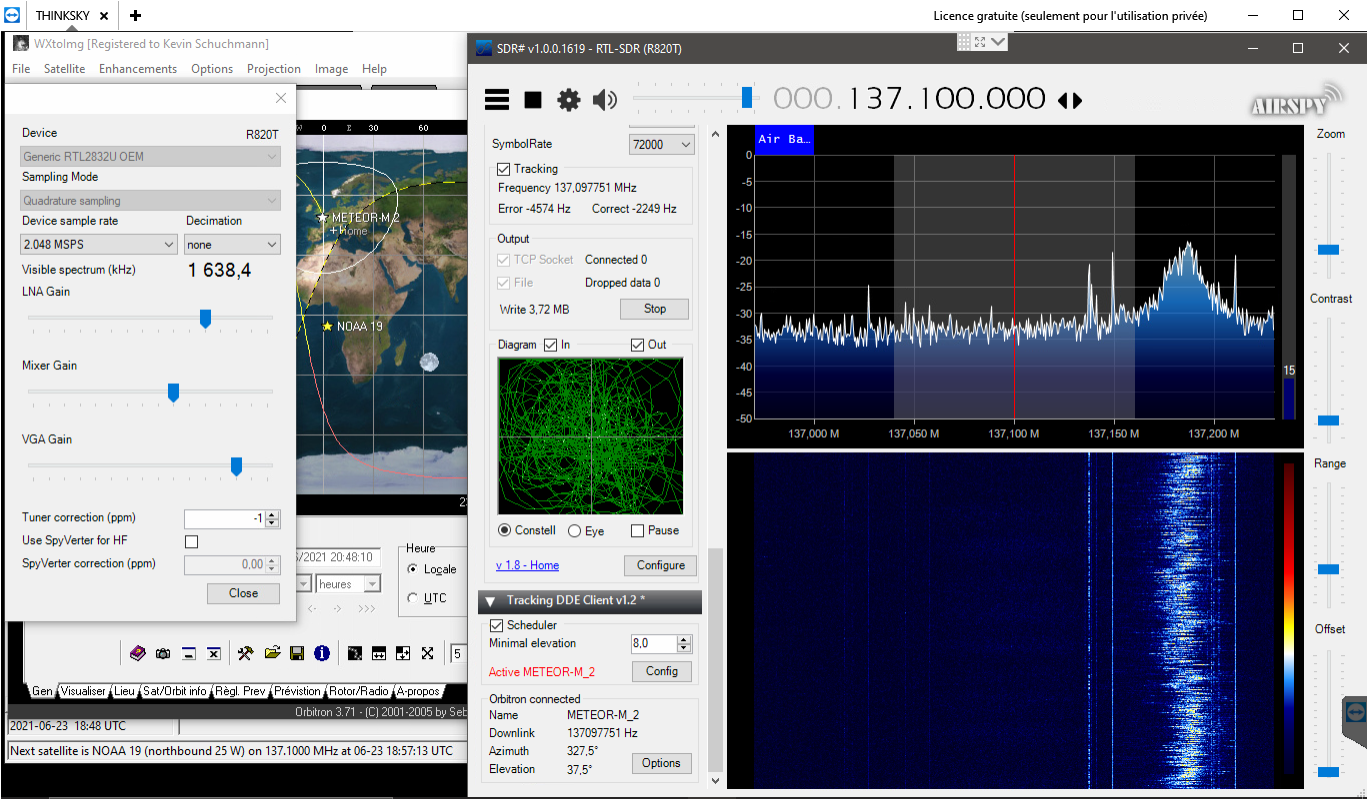Image resolution: width=1368 pixels, height=800 pixels.
Task: Open WXtoImg Satellite menu
Action: tap(65, 69)
